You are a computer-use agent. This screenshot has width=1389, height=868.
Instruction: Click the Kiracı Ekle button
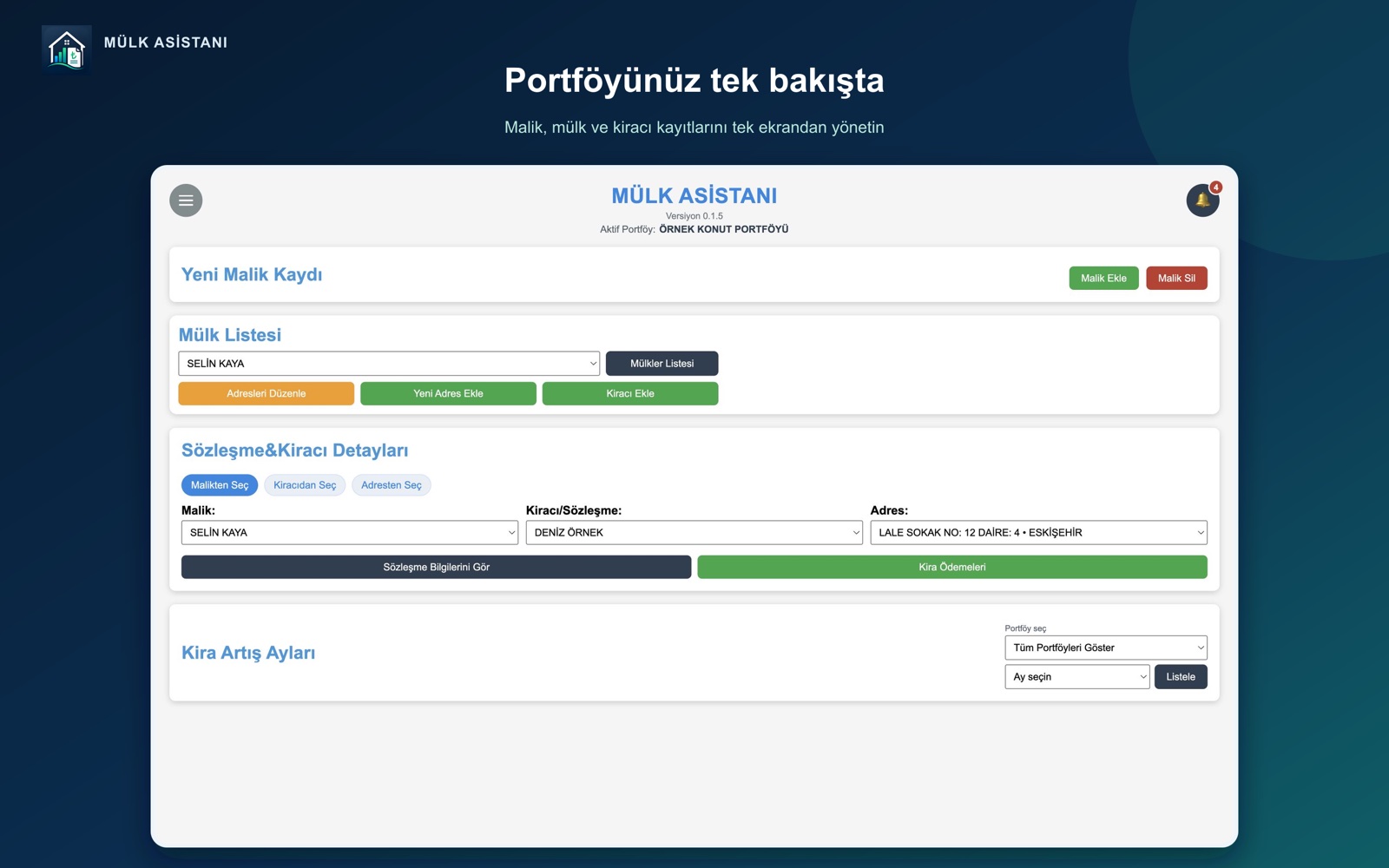(630, 393)
